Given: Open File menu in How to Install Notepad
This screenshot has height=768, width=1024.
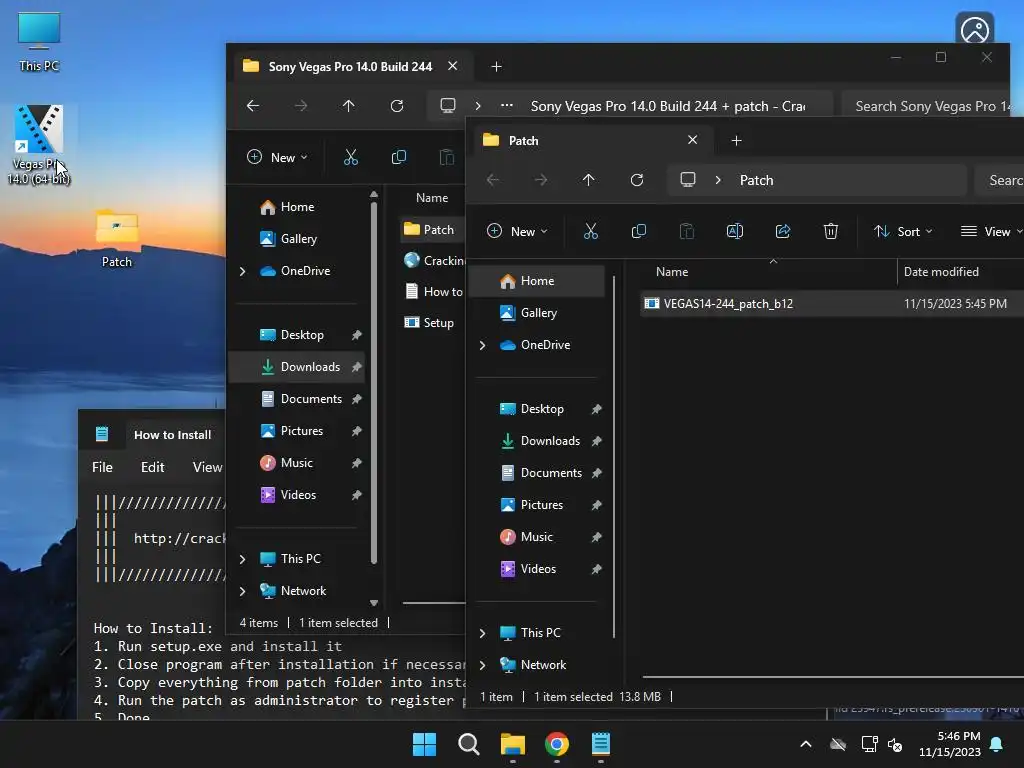Looking at the screenshot, I should pyautogui.click(x=102, y=467).
